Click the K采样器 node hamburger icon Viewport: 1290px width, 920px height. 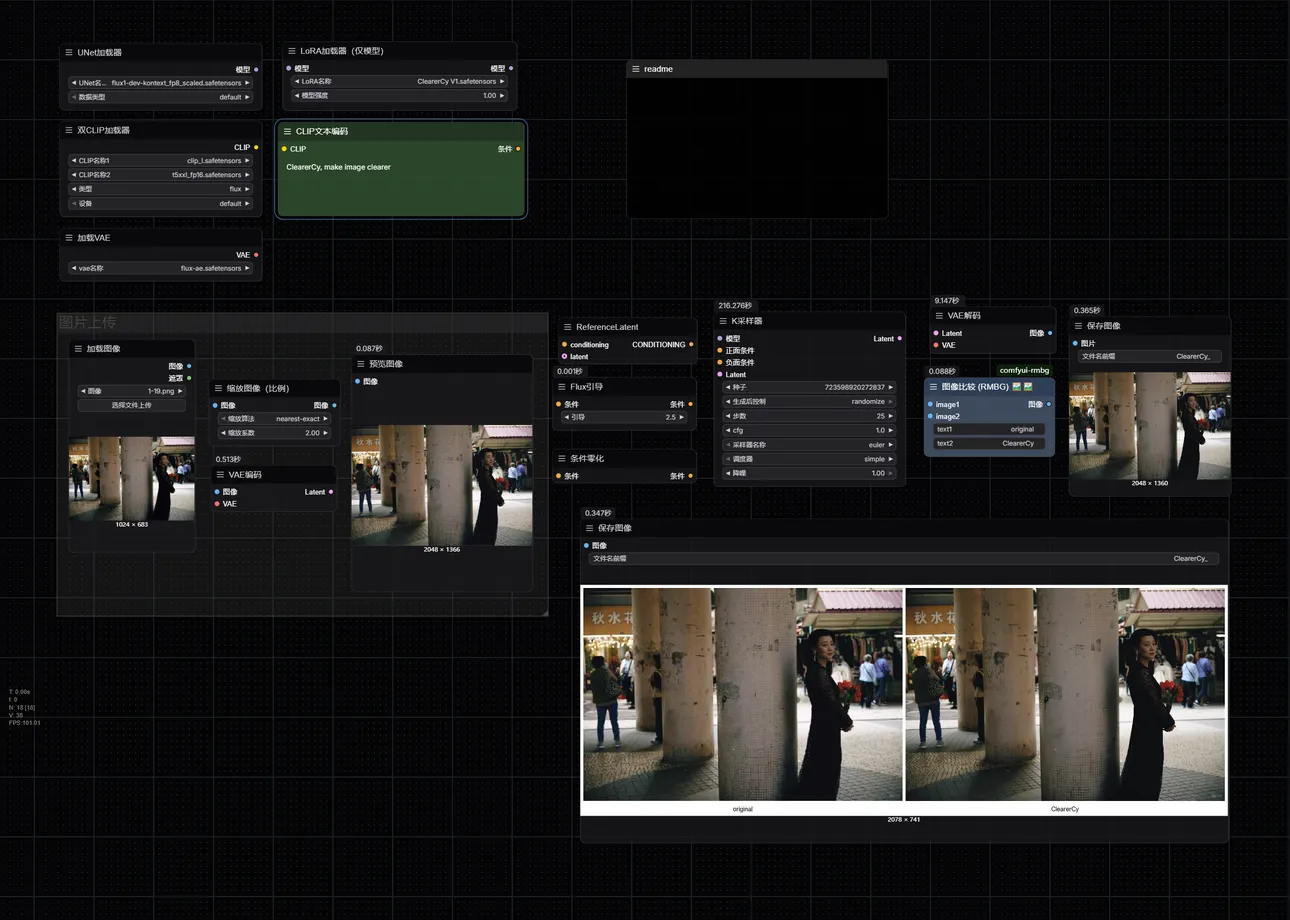(x=722, y=321)
